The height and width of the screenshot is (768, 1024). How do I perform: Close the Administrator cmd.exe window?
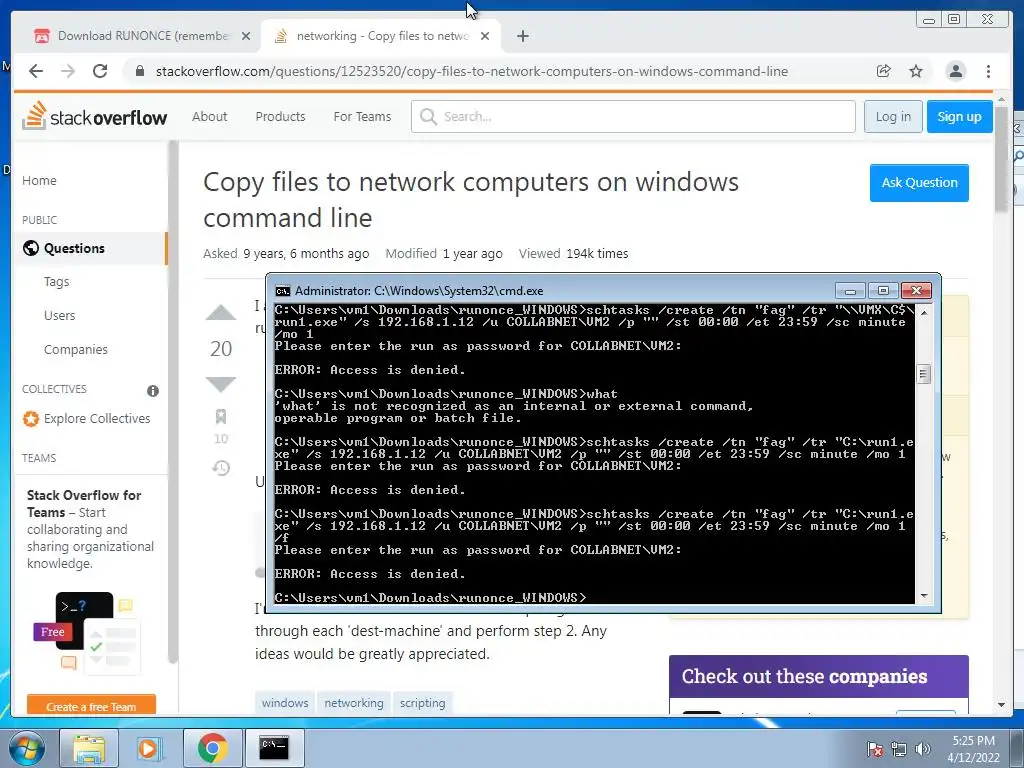[917, 291]
